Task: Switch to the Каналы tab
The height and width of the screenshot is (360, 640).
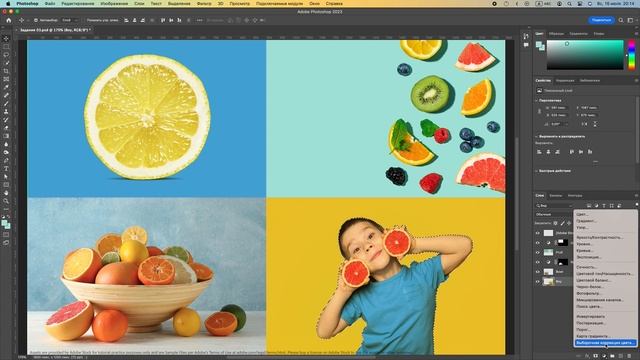Action: [x=556, y=196]
